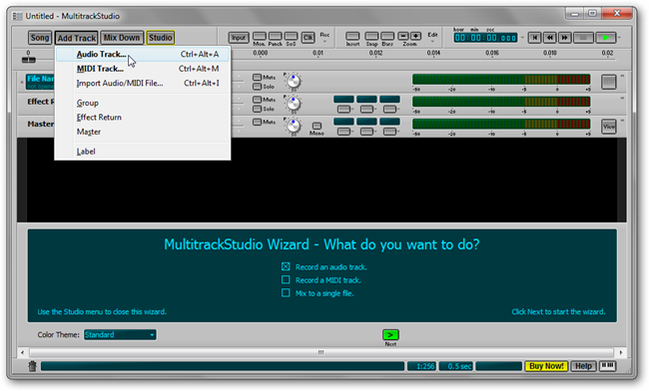The width and height of the screenshot is (649, 391).
Task: Open Effect Return's second effect slot selector button
Action: [x=367, y=109]
